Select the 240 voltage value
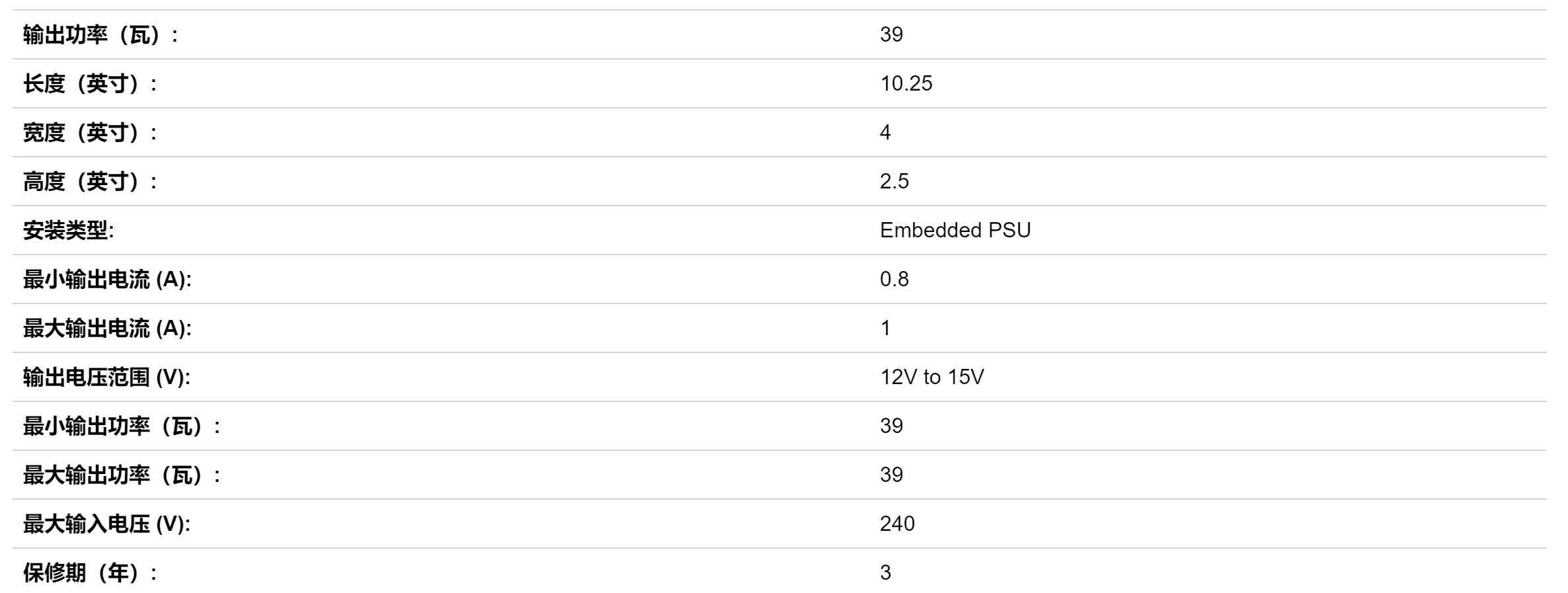The height and width of the screenshot is (593, 1568). [897, 524]
